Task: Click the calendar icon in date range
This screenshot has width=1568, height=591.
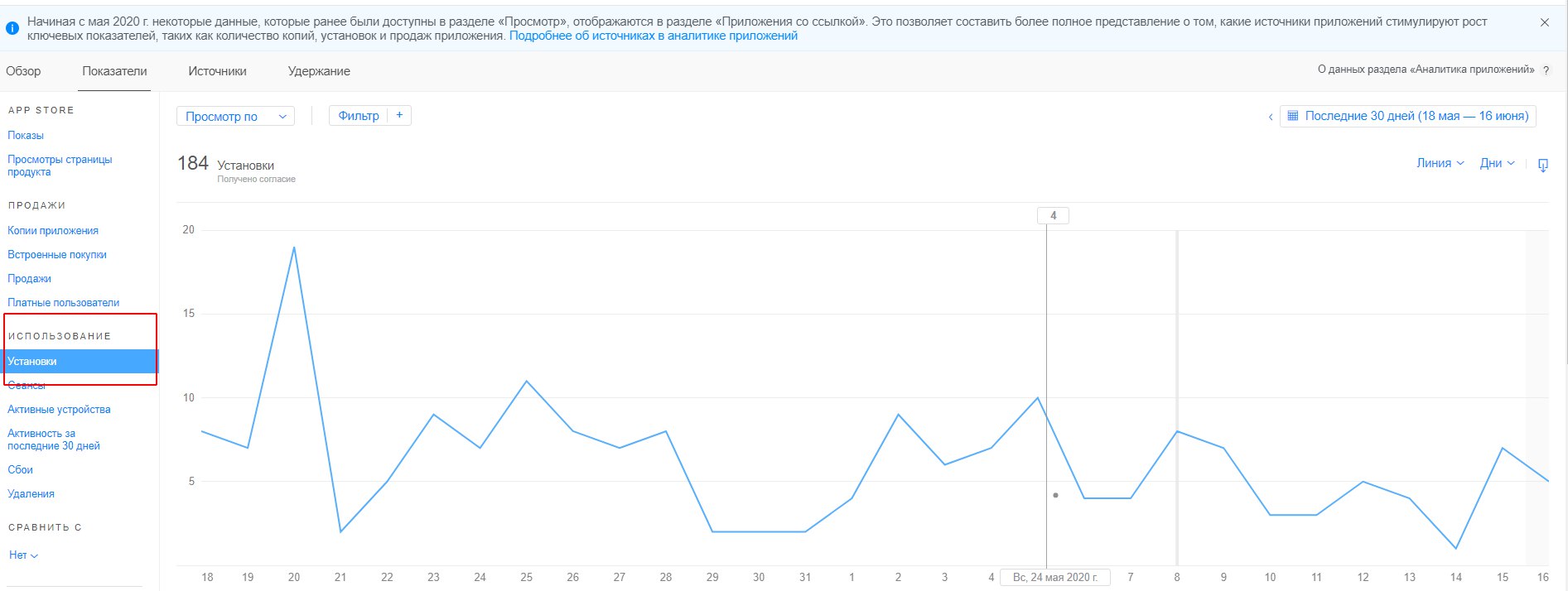Action: [x=1293, y=116]
